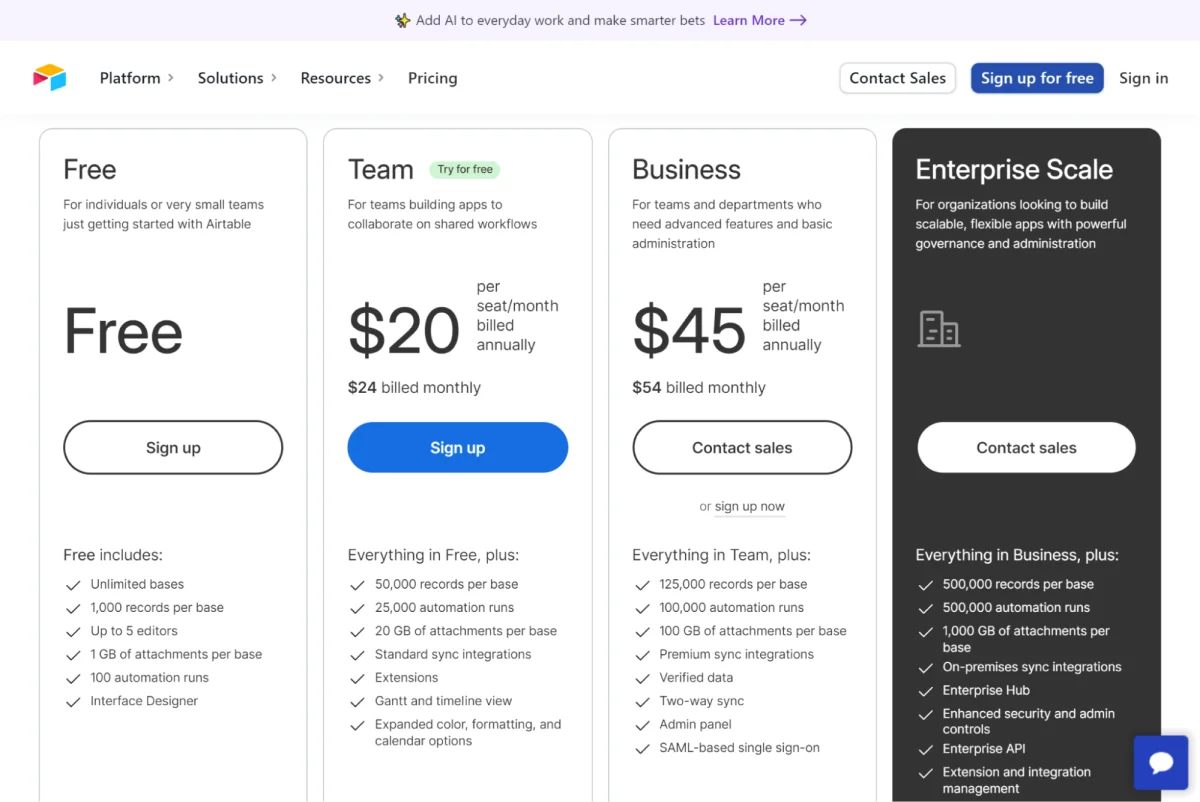Expand the Resources menu

tap(342, 78)
